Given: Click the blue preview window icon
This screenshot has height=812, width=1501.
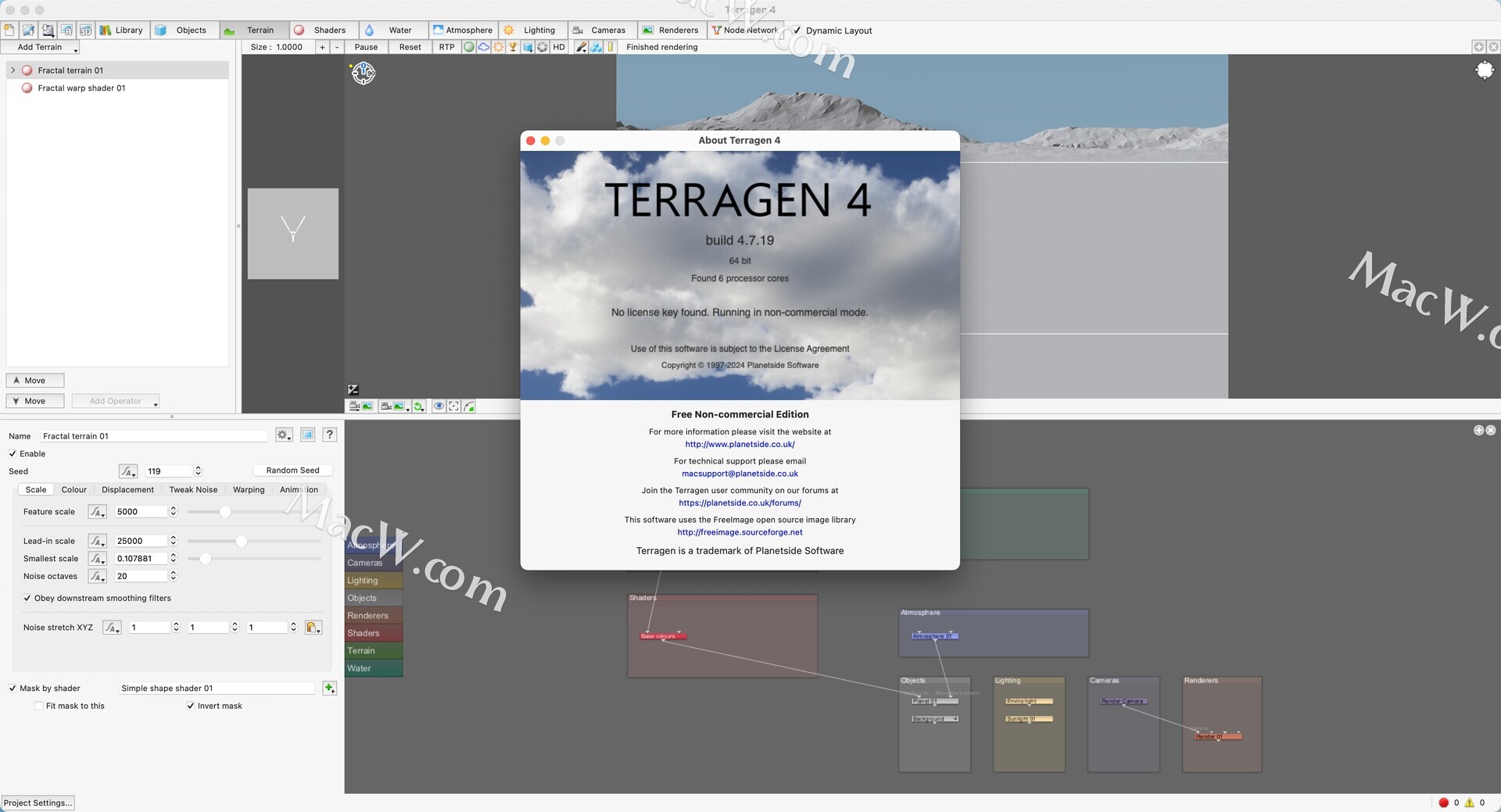Looking at the screenshot, I should (x=308, y=435).
